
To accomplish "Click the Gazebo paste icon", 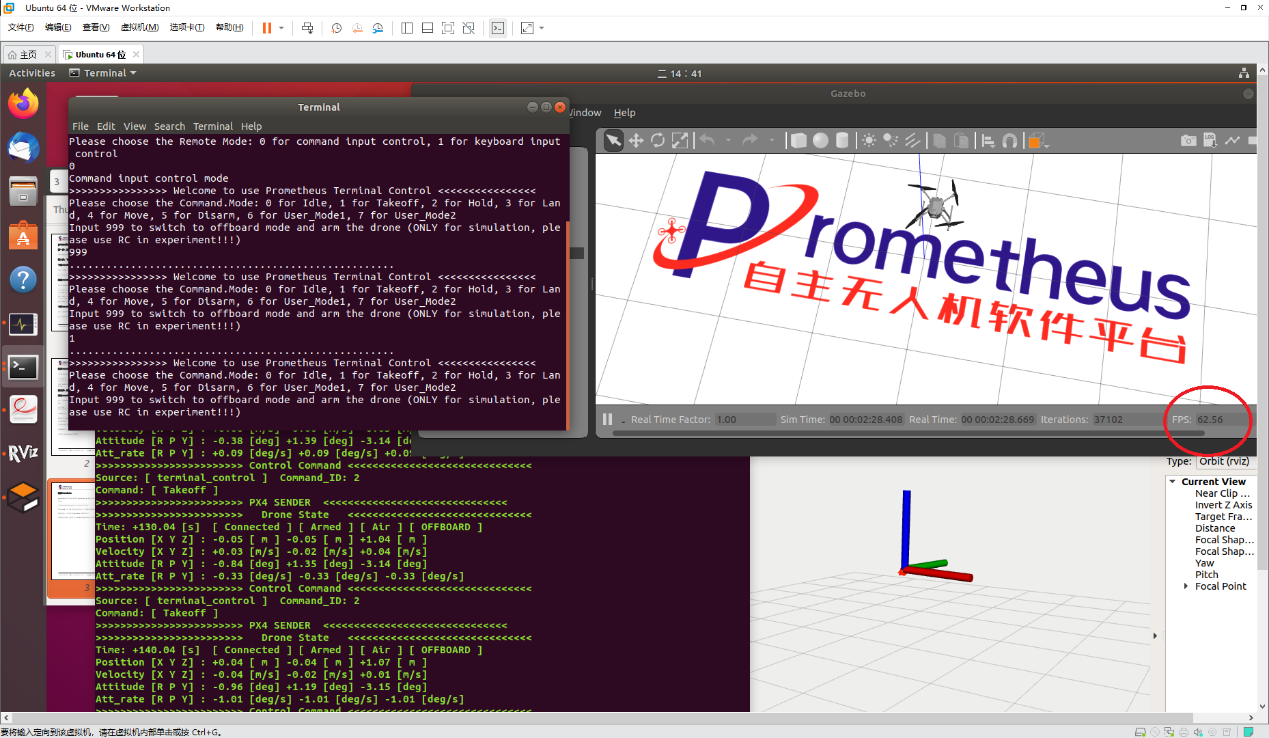I will tap(961, 141).
